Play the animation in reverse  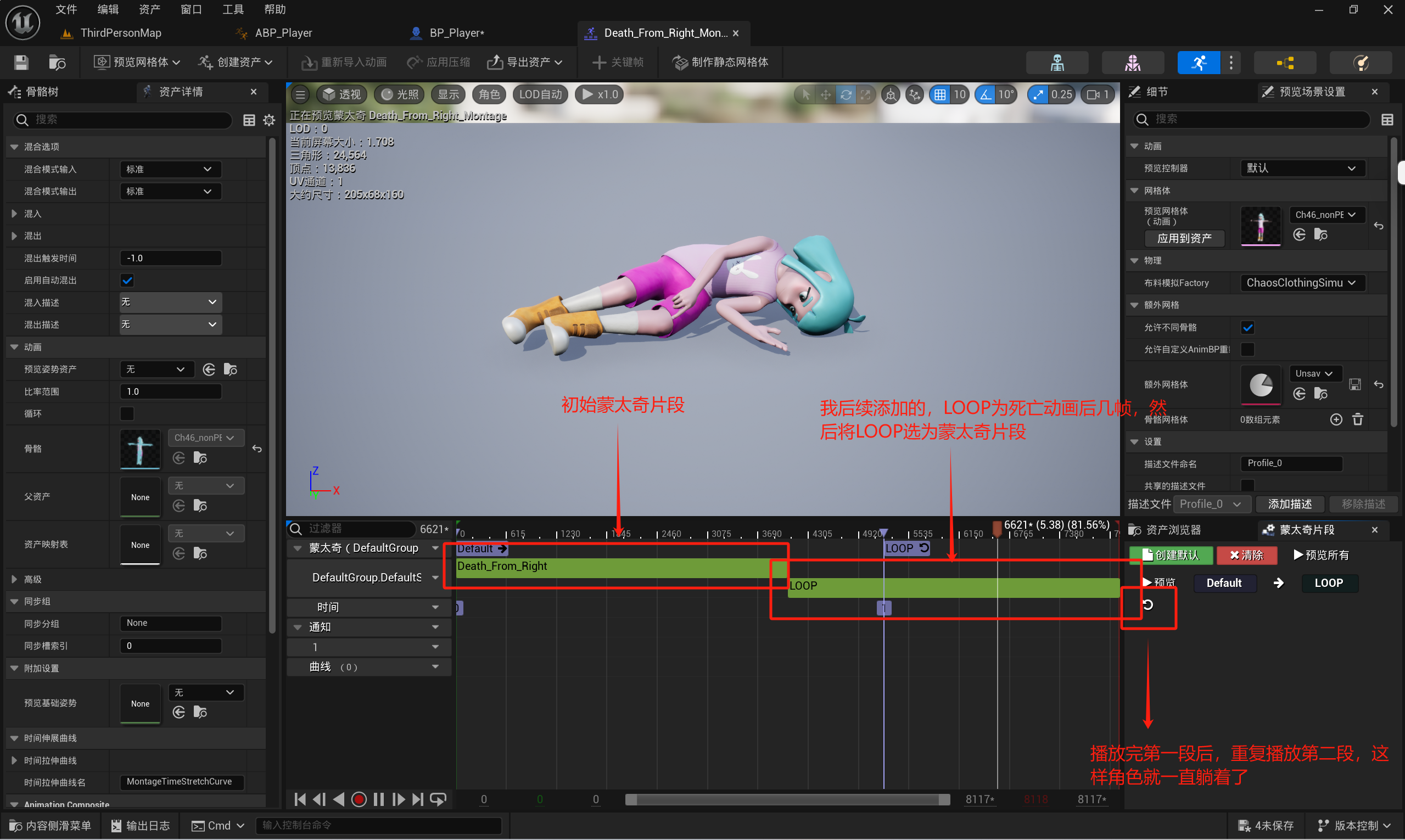point(339,799)
